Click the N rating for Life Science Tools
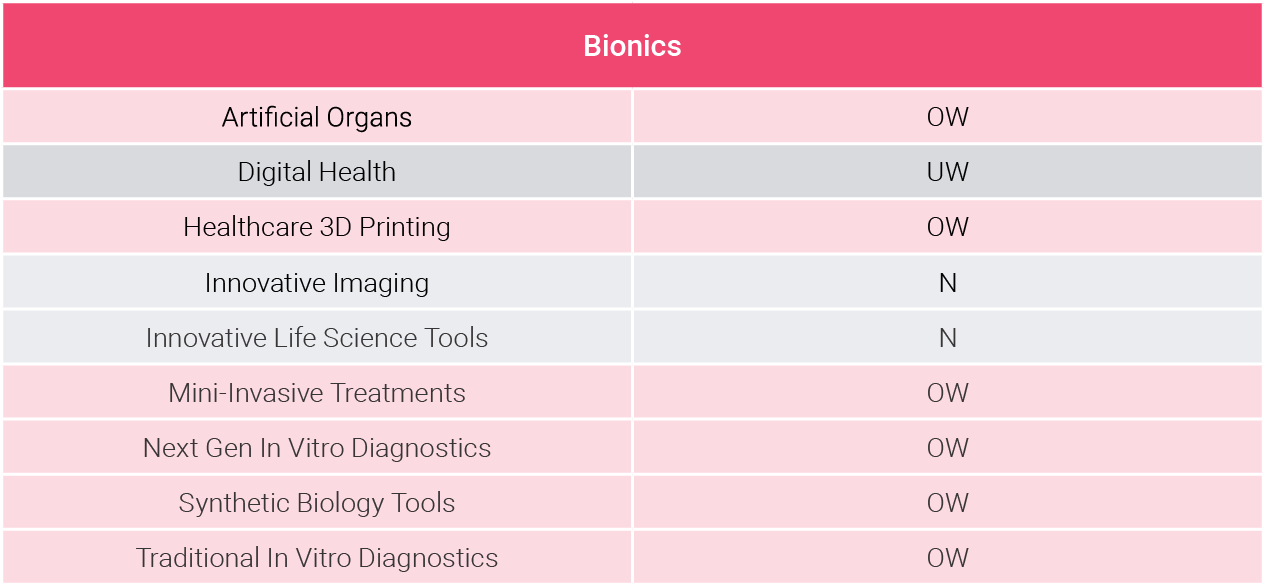 947,338
